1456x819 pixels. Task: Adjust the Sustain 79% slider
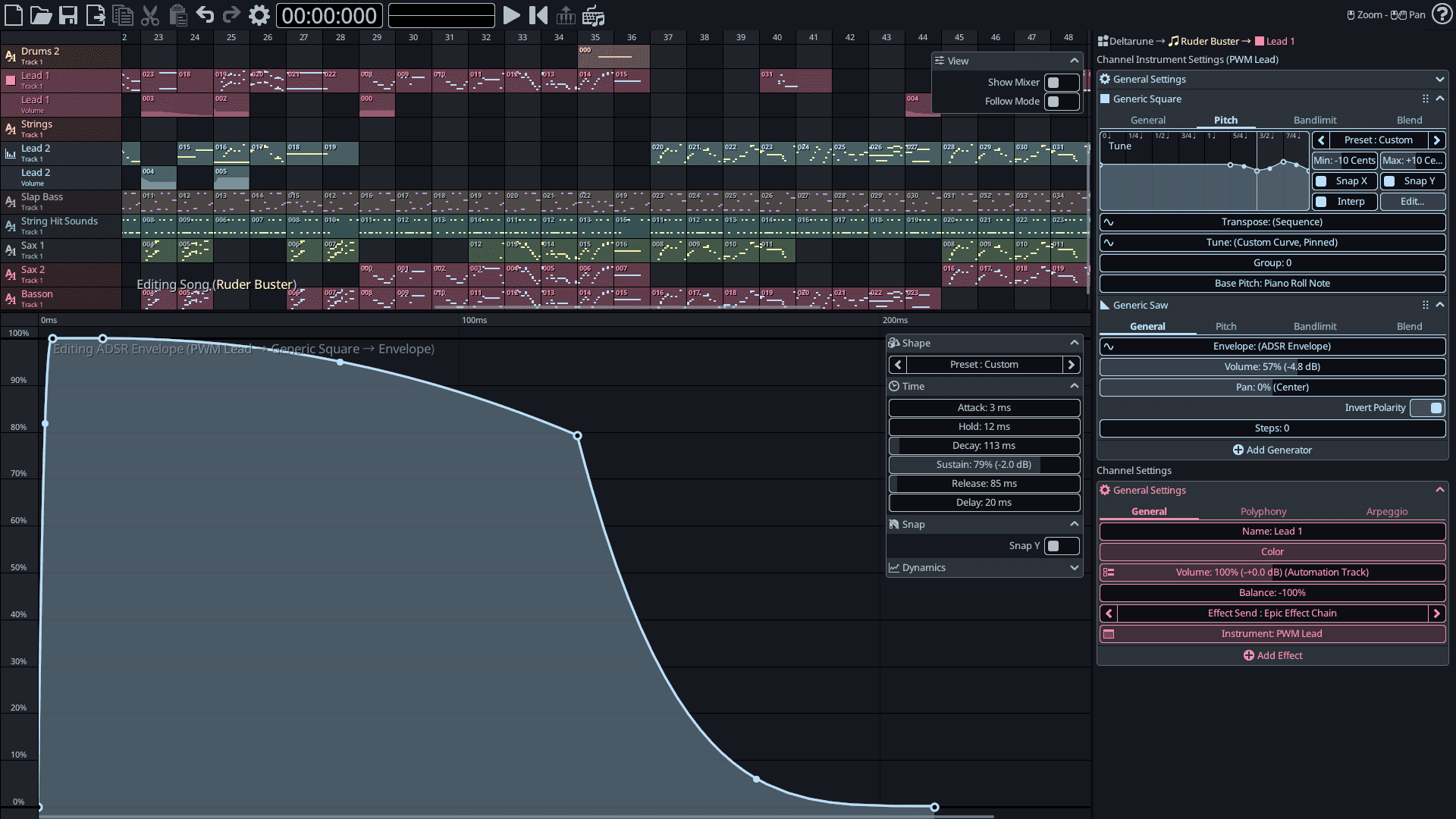(984, 465)
